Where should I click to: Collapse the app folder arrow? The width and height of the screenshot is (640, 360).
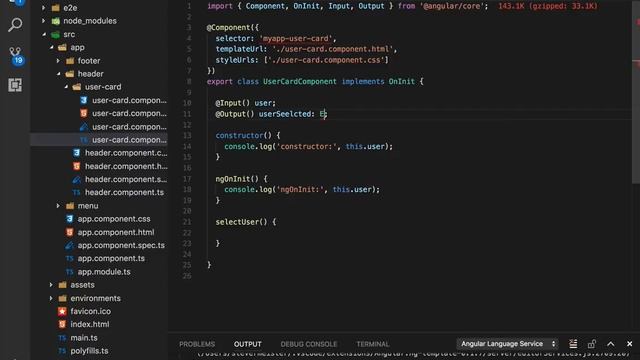(x=51, y=47)
